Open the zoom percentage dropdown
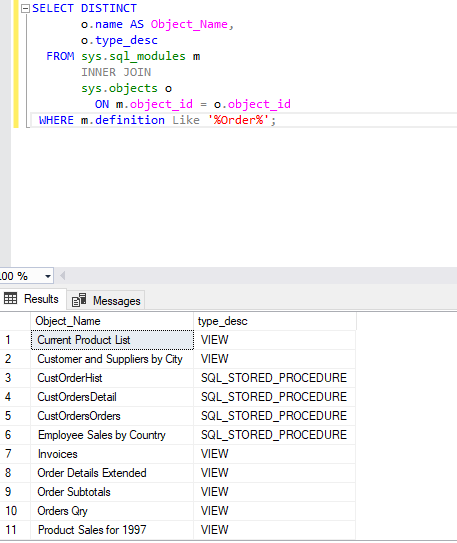457x543 pixels. point(48,276)
